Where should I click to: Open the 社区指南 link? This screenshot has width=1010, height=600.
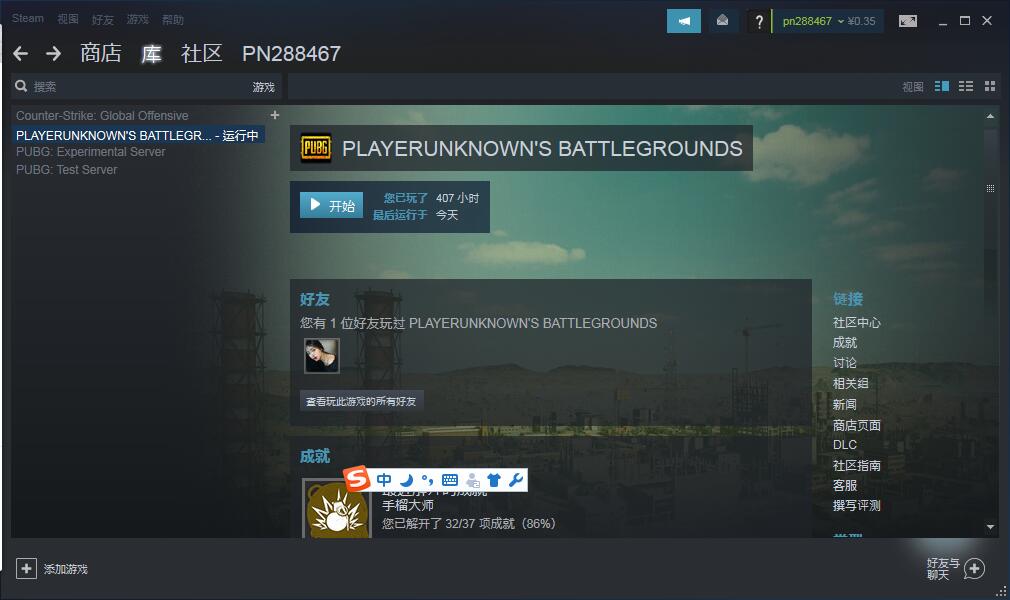[856, 465]
